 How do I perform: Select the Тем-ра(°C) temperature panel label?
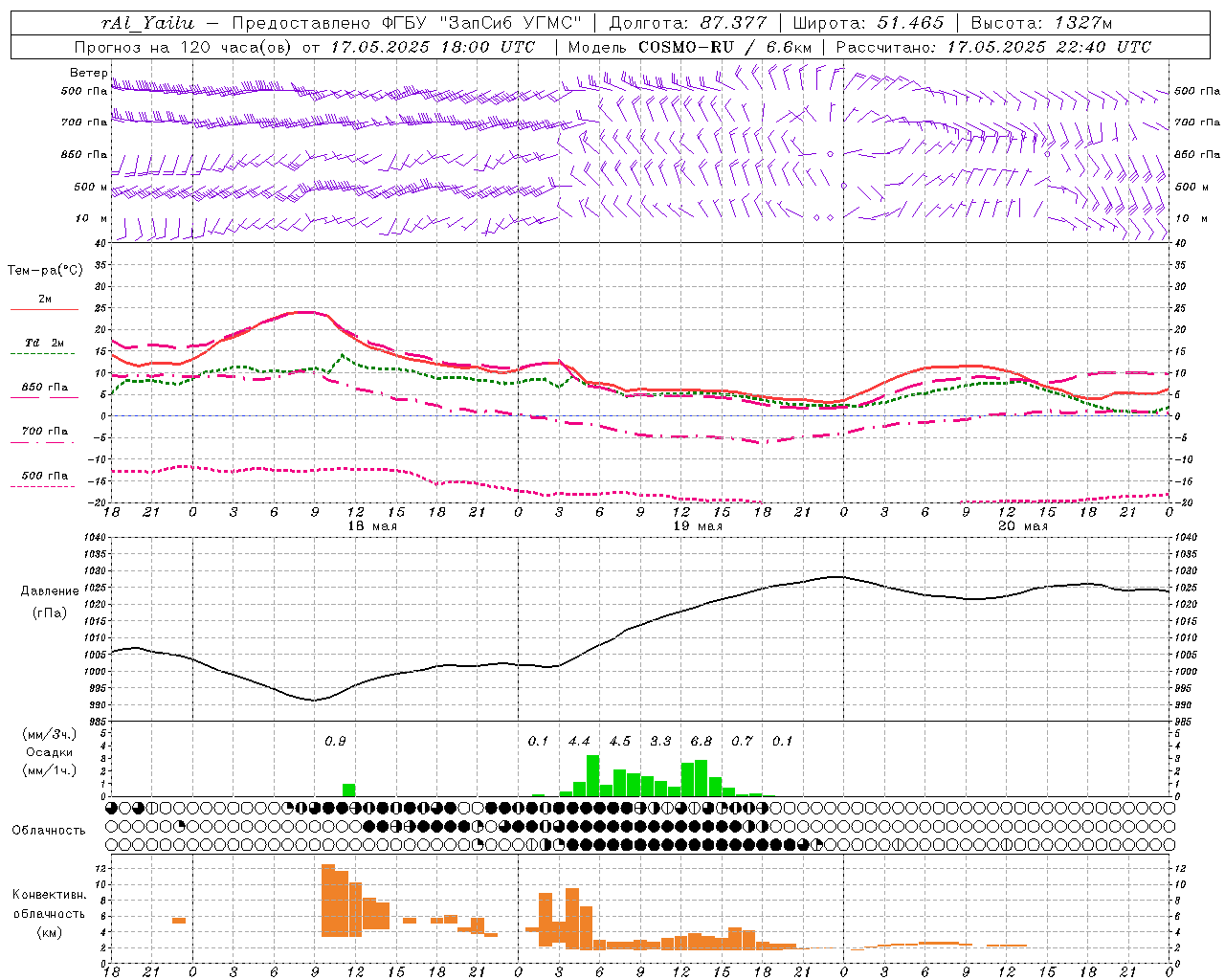[45, 271]
